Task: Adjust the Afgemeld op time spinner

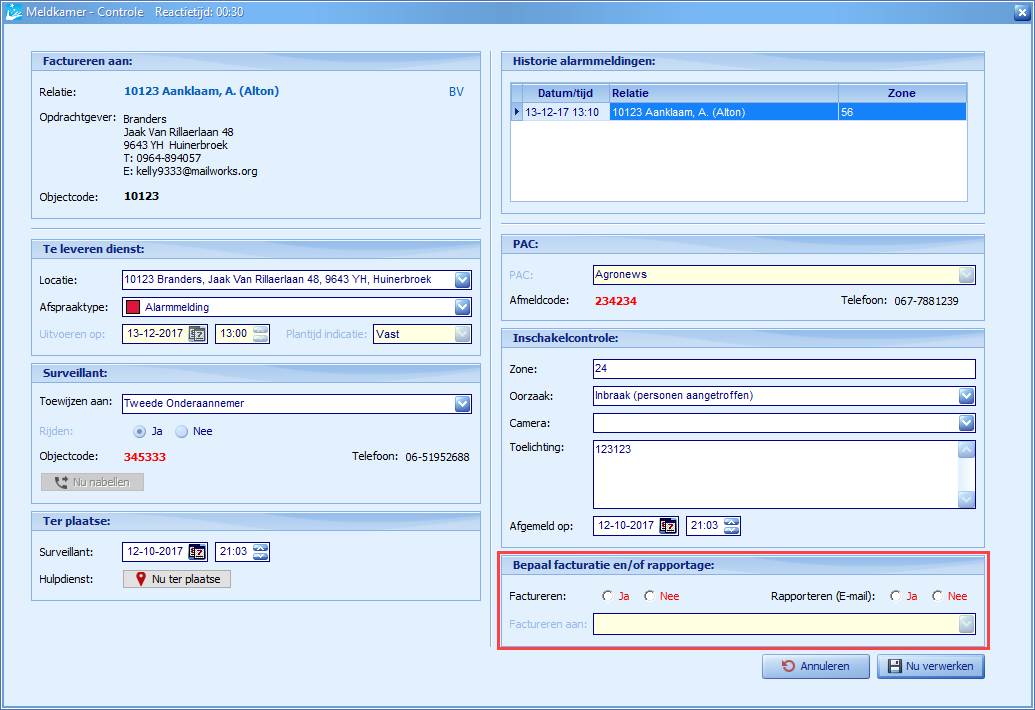Action: [731, 526]
